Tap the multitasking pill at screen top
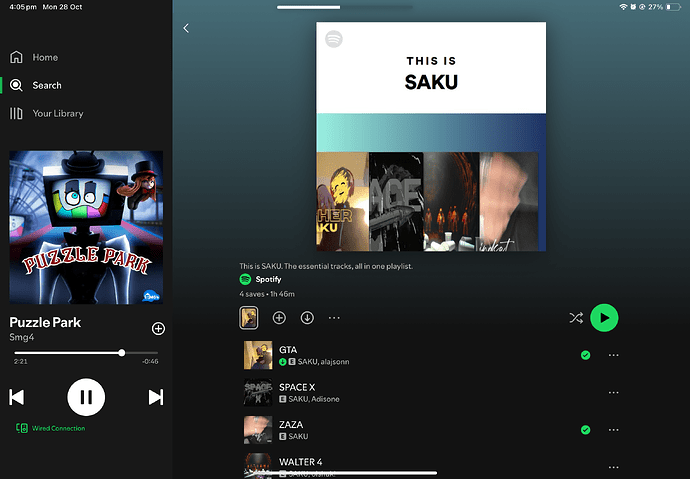Screen dimensions: 690x479 345,7
